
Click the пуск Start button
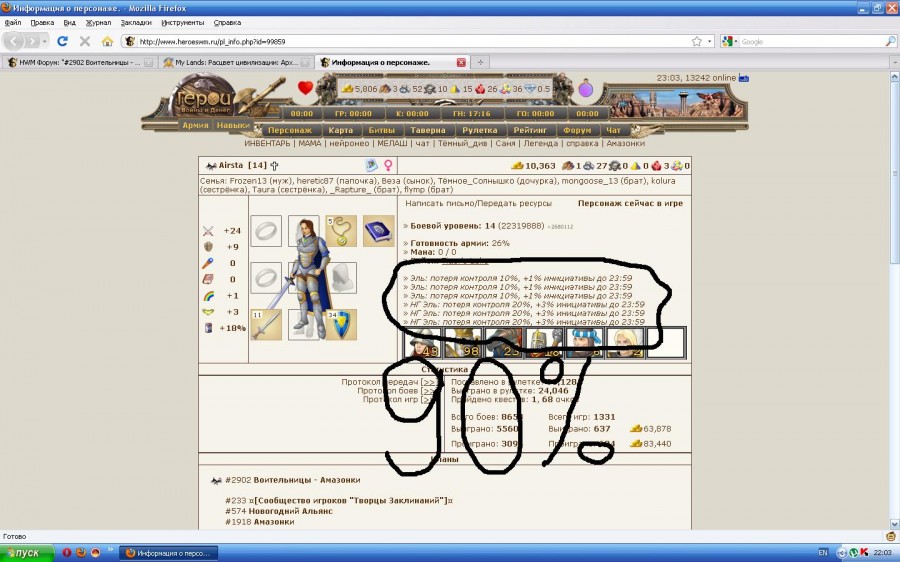coord(26,553)
